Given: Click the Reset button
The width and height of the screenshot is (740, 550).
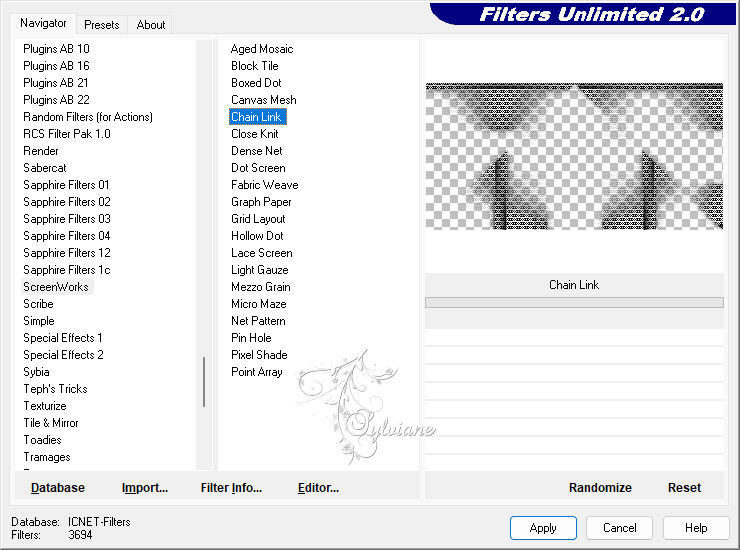Looking at the screenshot, I should point(684,488).
